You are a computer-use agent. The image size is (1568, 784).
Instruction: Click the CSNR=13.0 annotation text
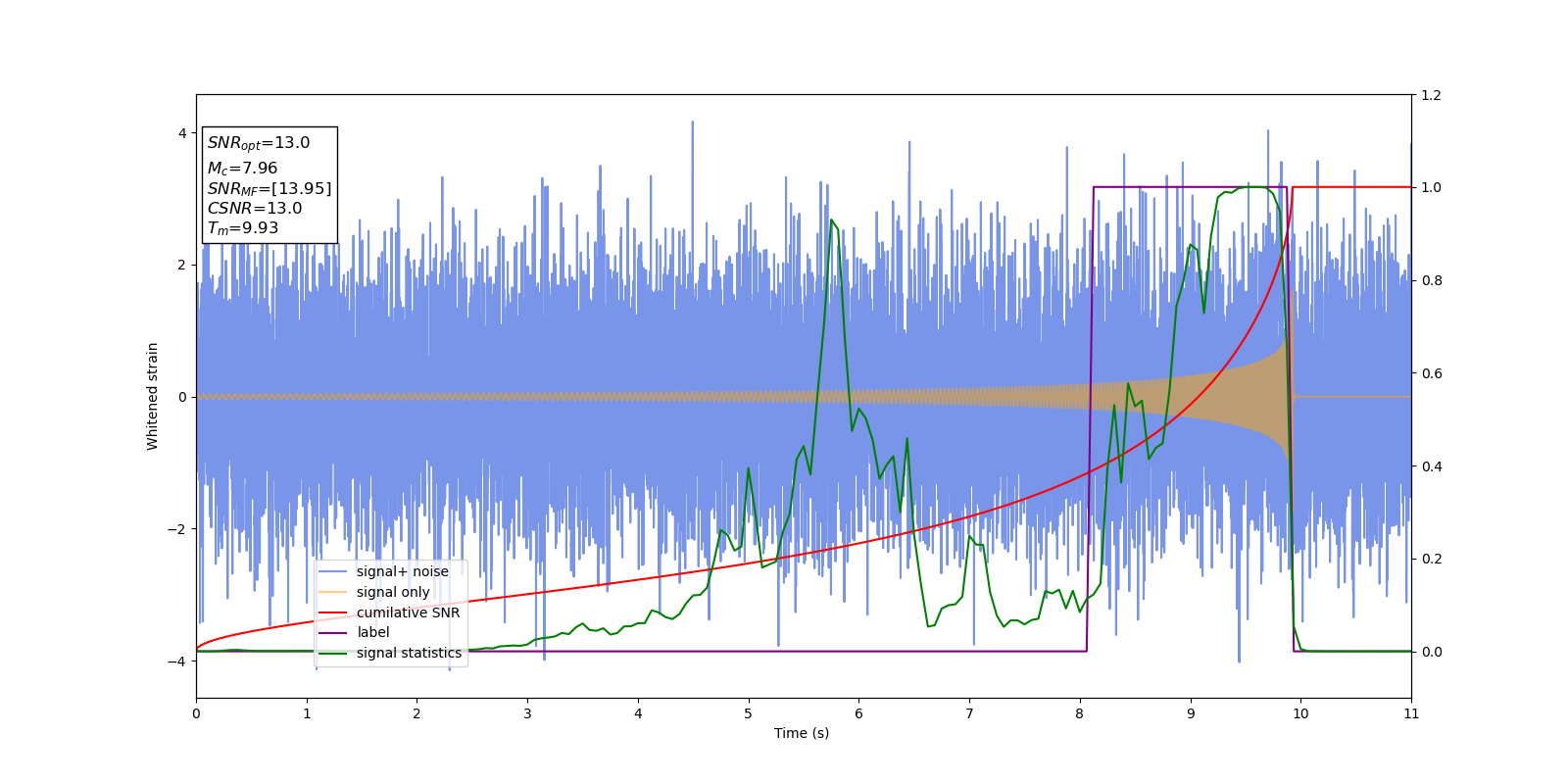(255, 208)
